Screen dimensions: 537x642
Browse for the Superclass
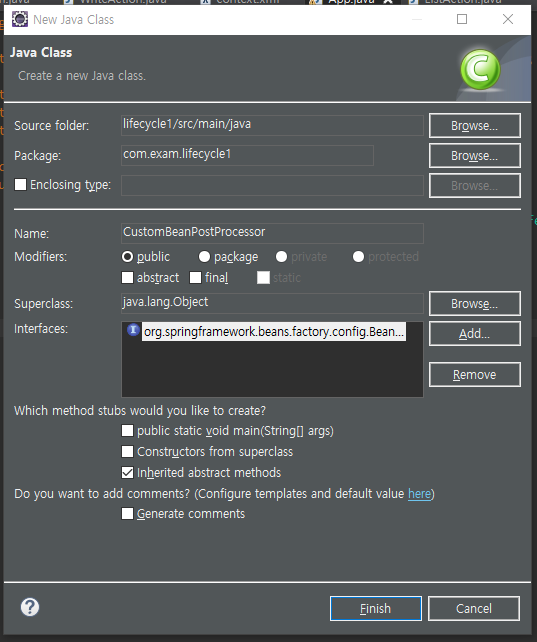click(x=475, y=303)
